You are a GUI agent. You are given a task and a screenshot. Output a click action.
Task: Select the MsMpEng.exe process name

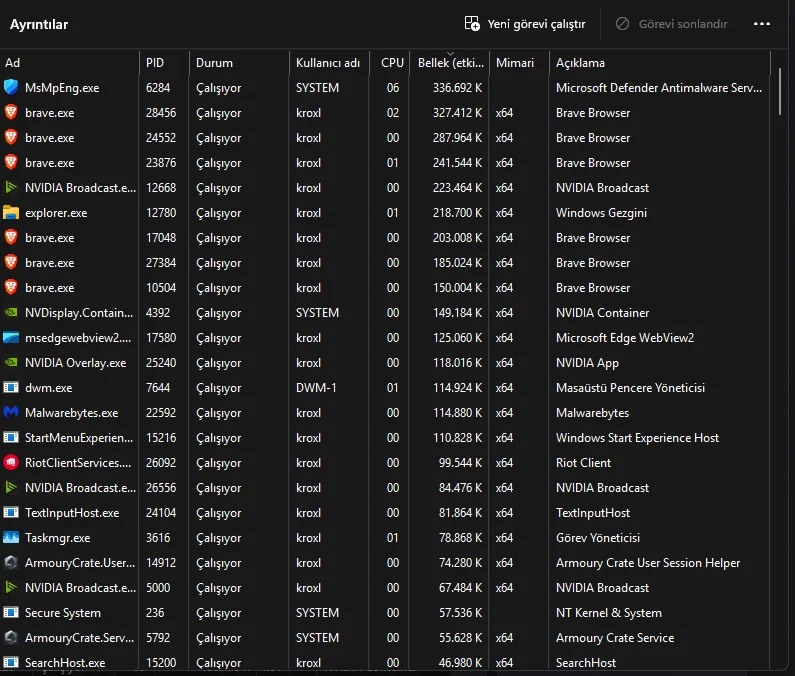click(x=62, y=88)
